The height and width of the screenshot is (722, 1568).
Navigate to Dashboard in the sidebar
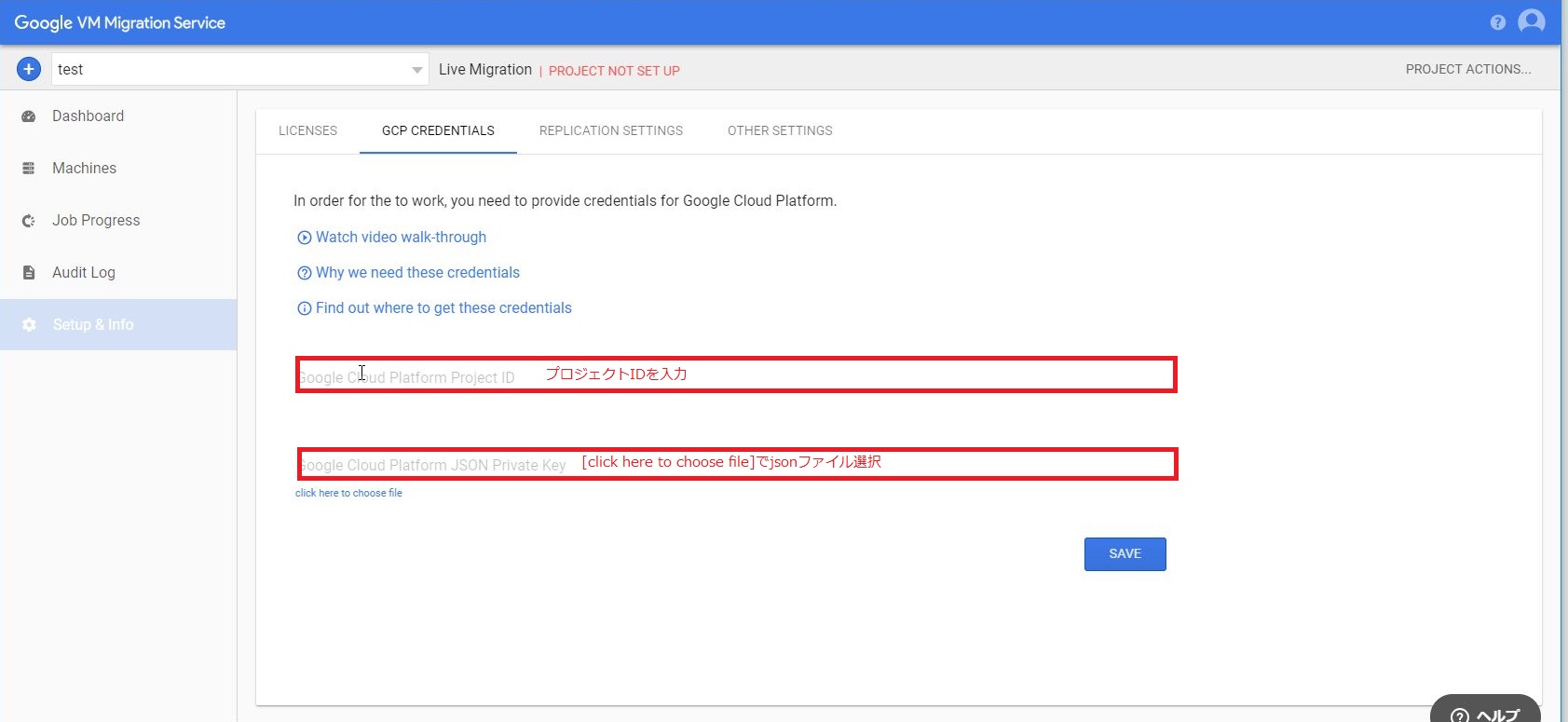[118, 116]
